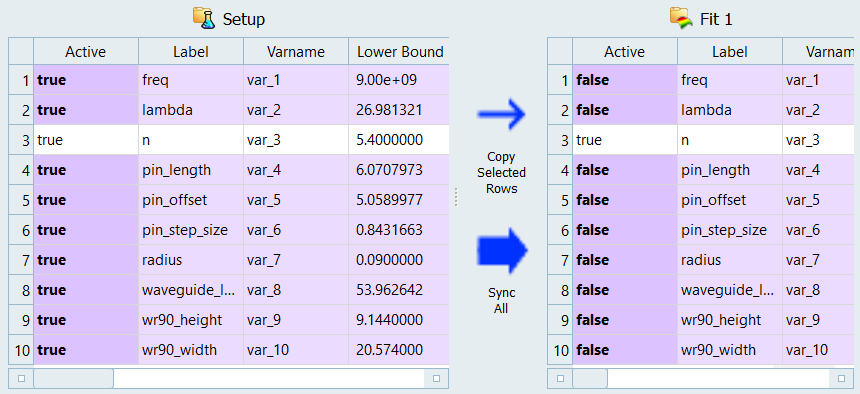Click Setup table left scroll arrow
The image size is (860, 394).
pos(21,378)
